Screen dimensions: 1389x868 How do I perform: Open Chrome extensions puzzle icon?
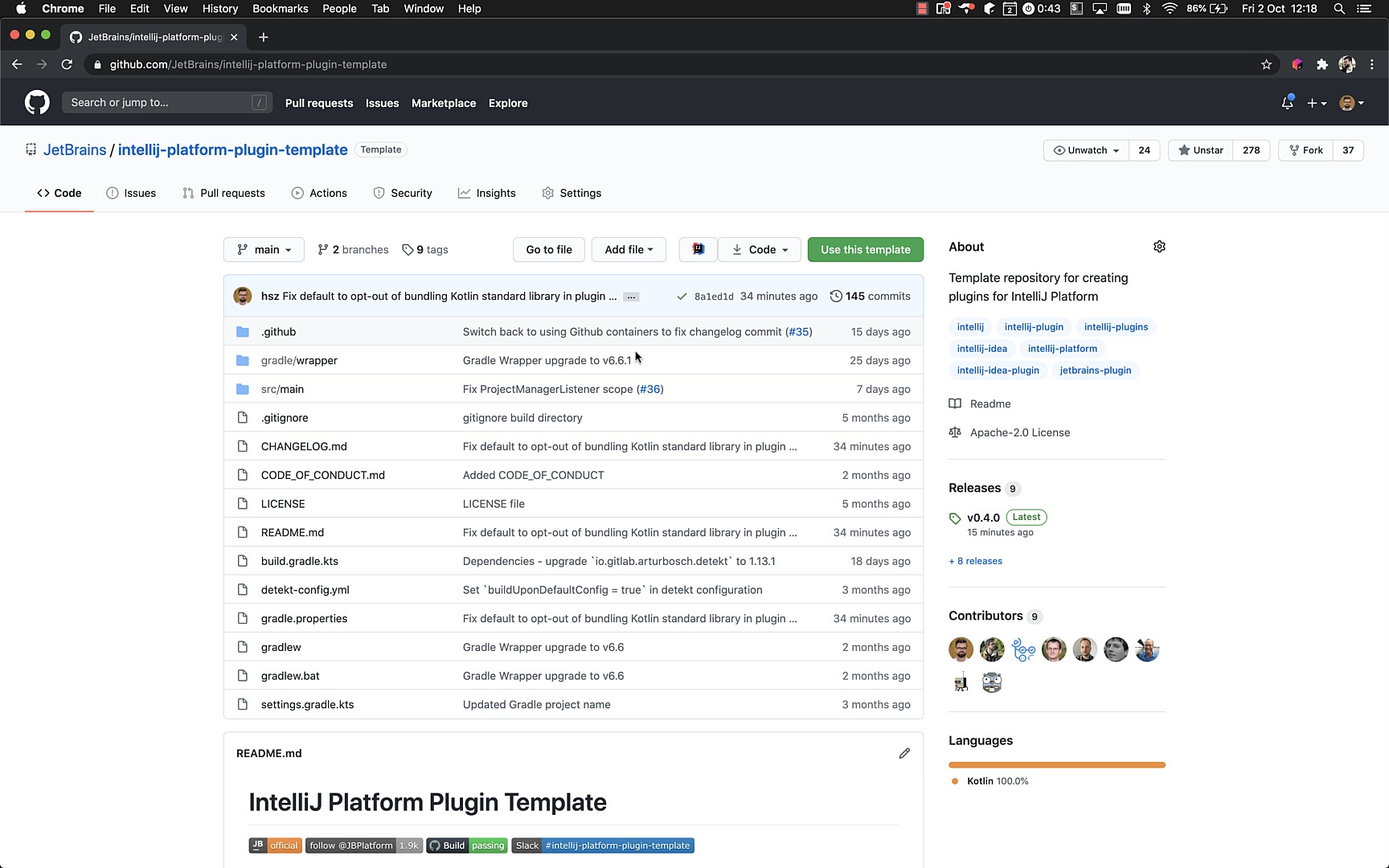click(1321, 64)
